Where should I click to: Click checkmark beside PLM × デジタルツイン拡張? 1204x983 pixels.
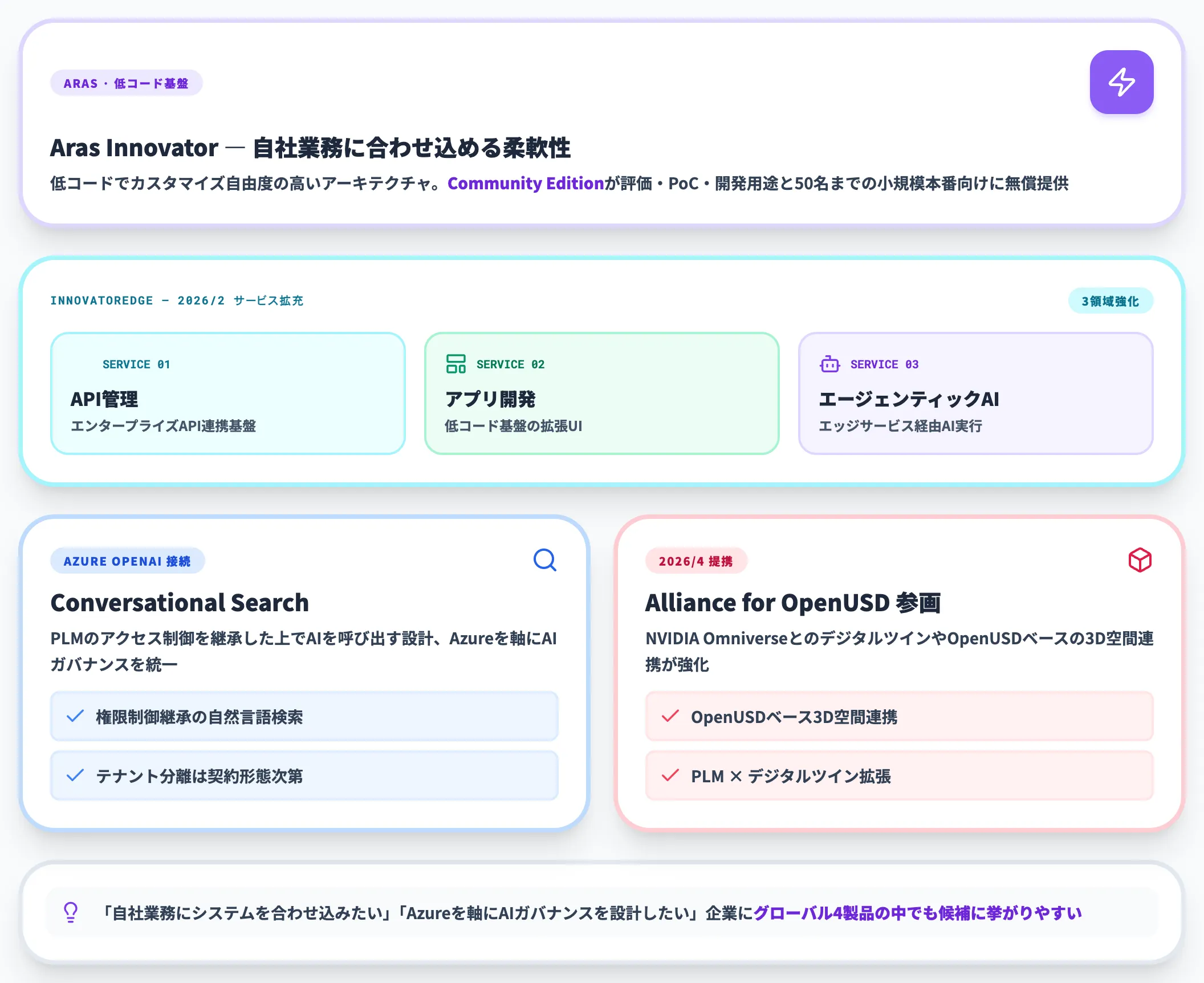pyautogui.click(x=670, y=775)
